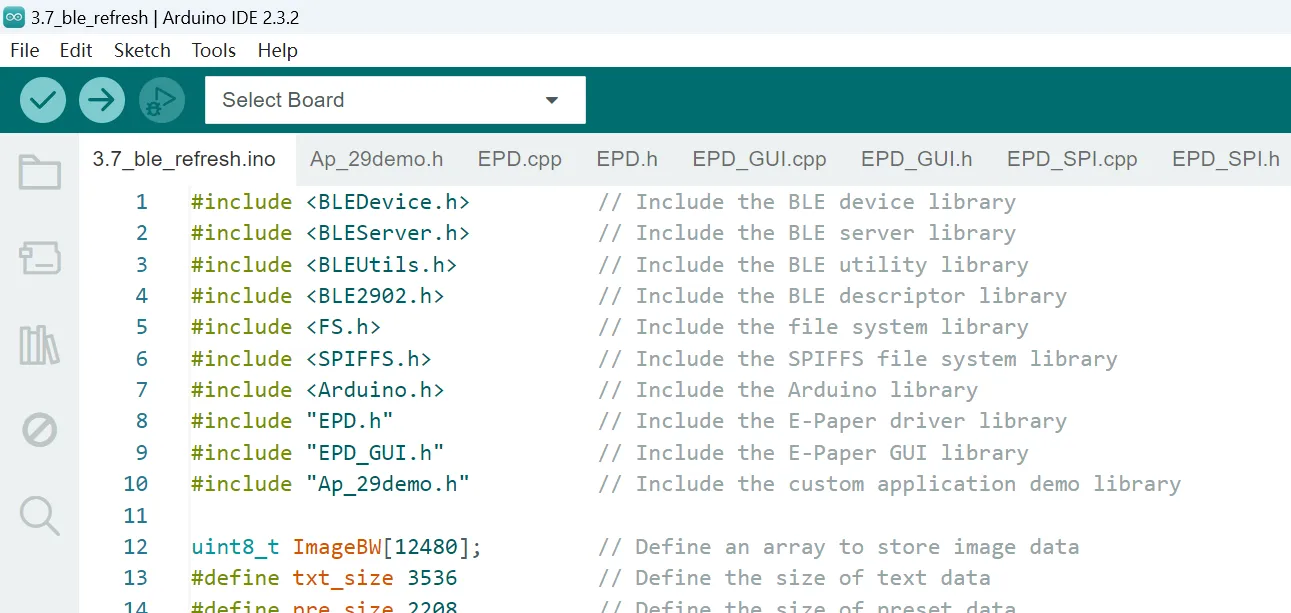Open the Tools menu
The image size is (1291, 613).
[214, 50]
